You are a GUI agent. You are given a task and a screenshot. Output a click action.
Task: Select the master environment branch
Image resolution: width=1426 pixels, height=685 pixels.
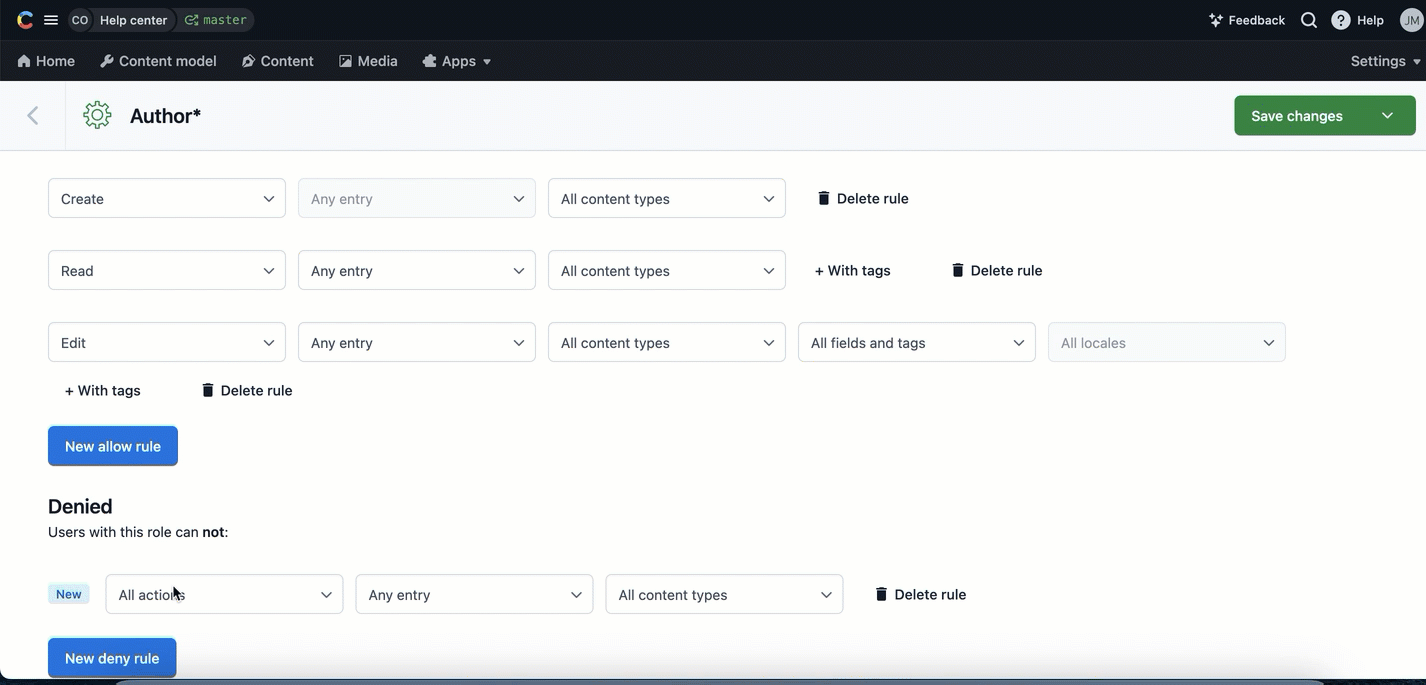pos(216,20)
